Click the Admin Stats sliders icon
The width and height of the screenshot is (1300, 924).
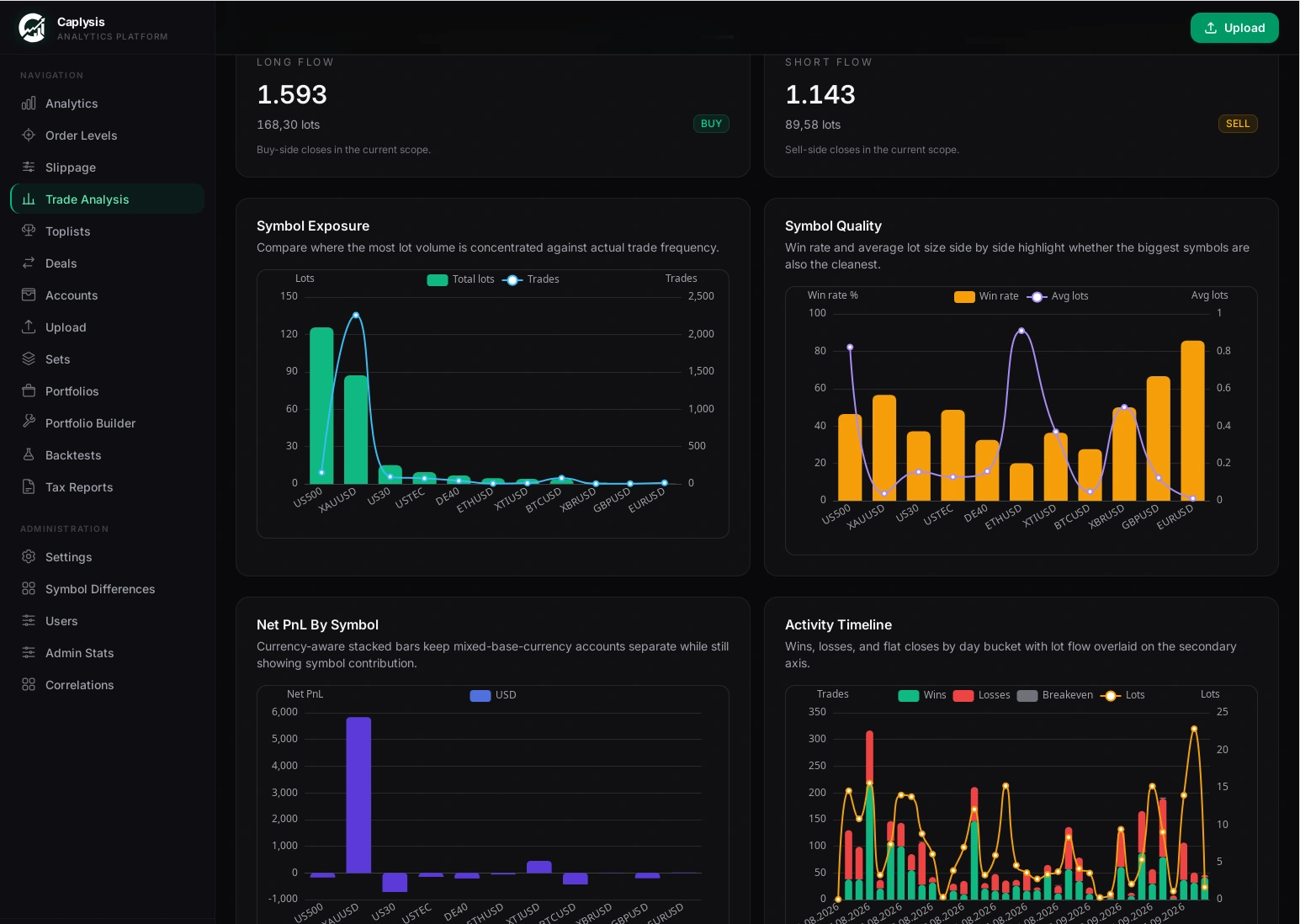coord(29,653)
